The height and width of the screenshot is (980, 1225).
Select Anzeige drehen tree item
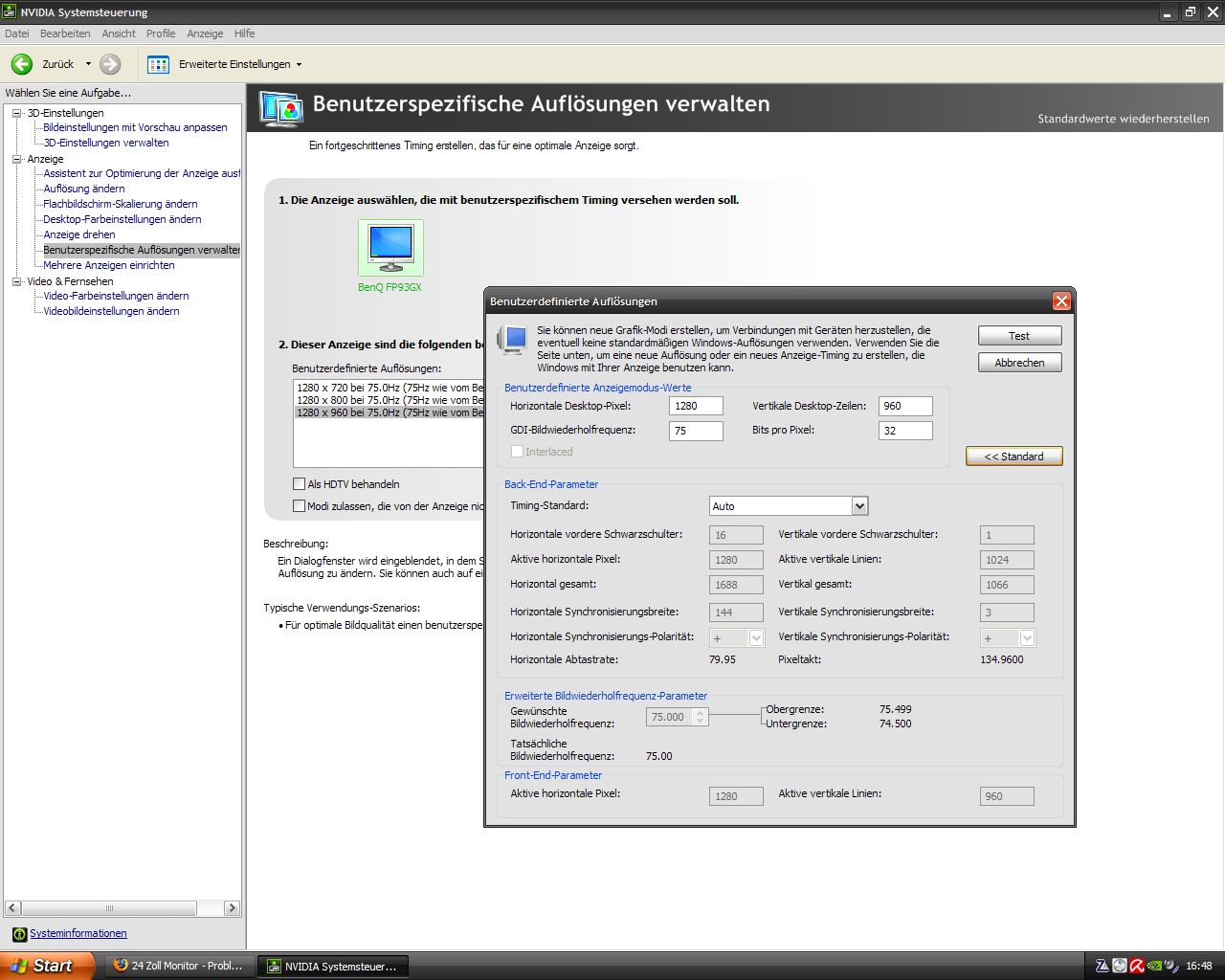(x=79, y=234)
